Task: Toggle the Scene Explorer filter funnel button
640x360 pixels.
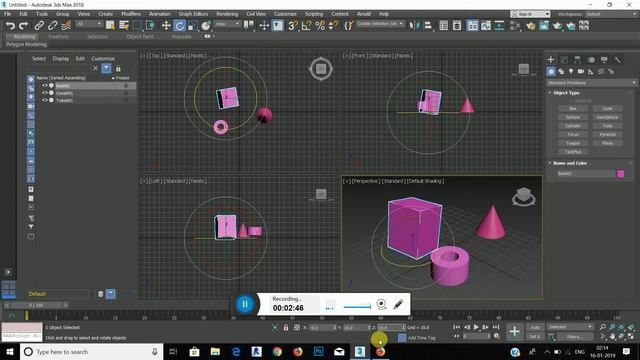Action: tap(106, 68)
